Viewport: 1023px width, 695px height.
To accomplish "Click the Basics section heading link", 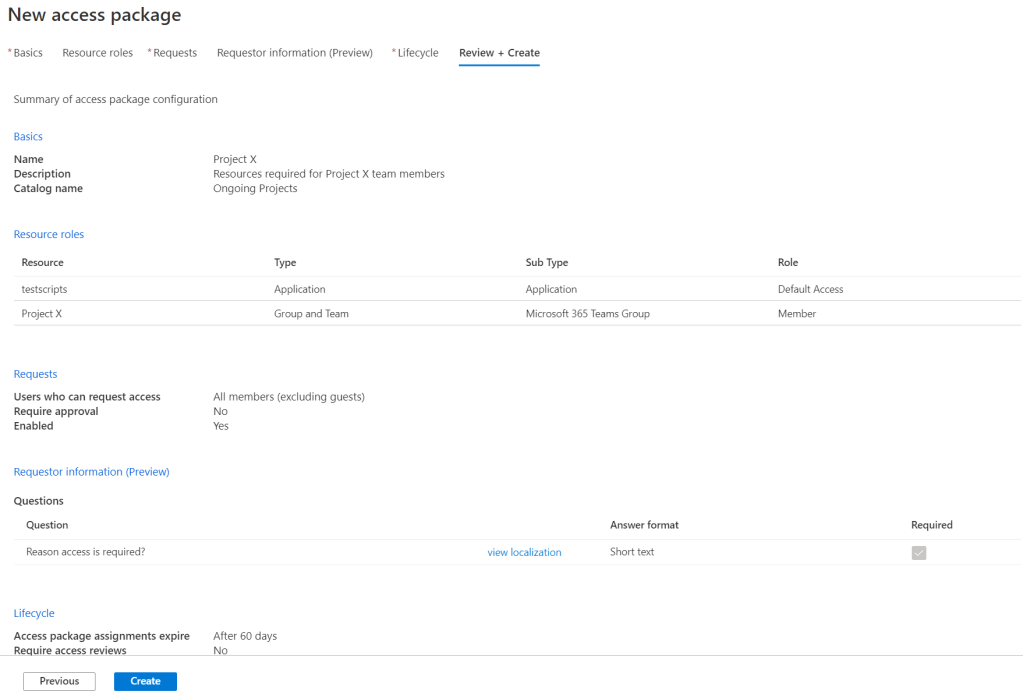I will (x=28, y=136).
